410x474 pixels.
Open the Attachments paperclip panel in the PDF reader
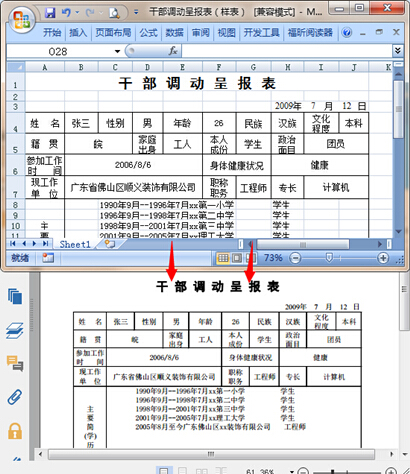[15, 397]
